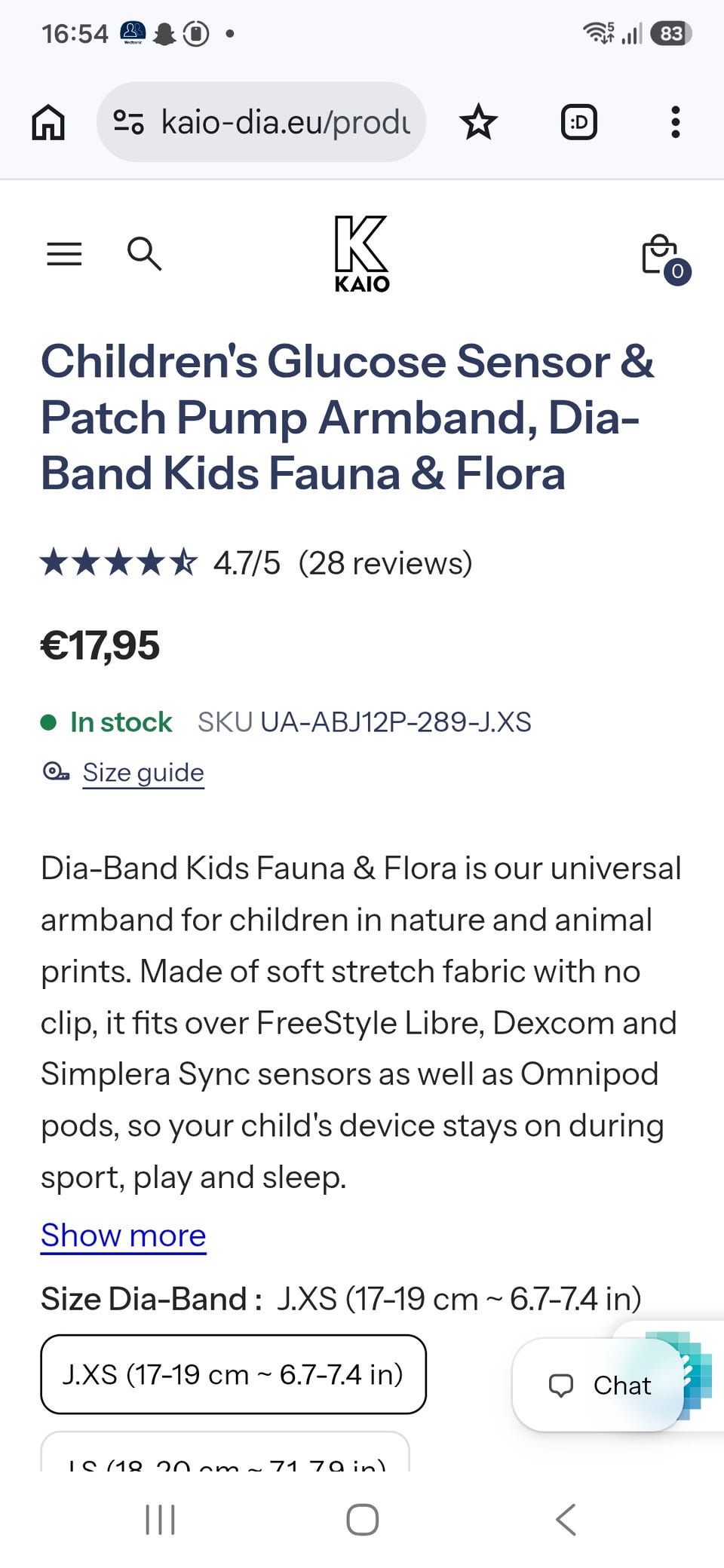The width and height of the screenshot is (724, 1568).
Task: Open the browser tab switcher
Action: pos(578,122)
